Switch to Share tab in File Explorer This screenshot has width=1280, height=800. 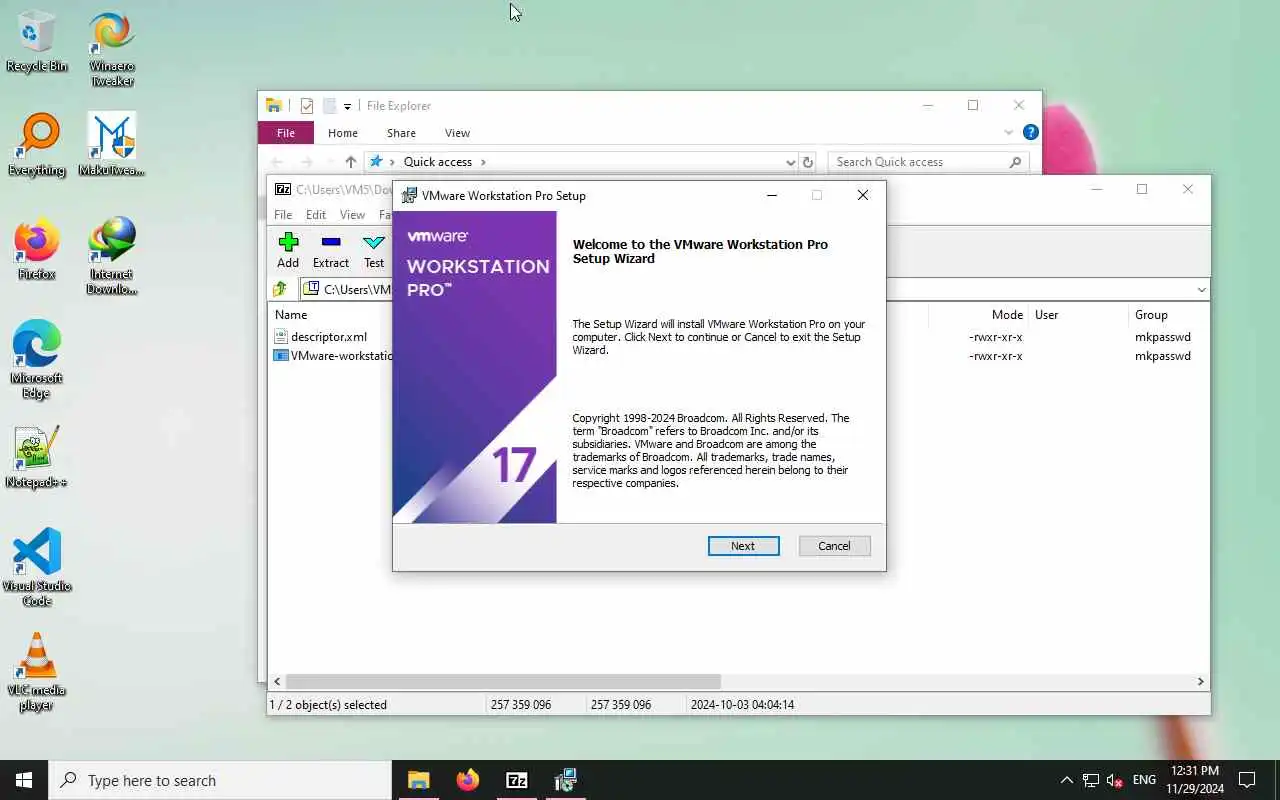[x=401, y=133]
